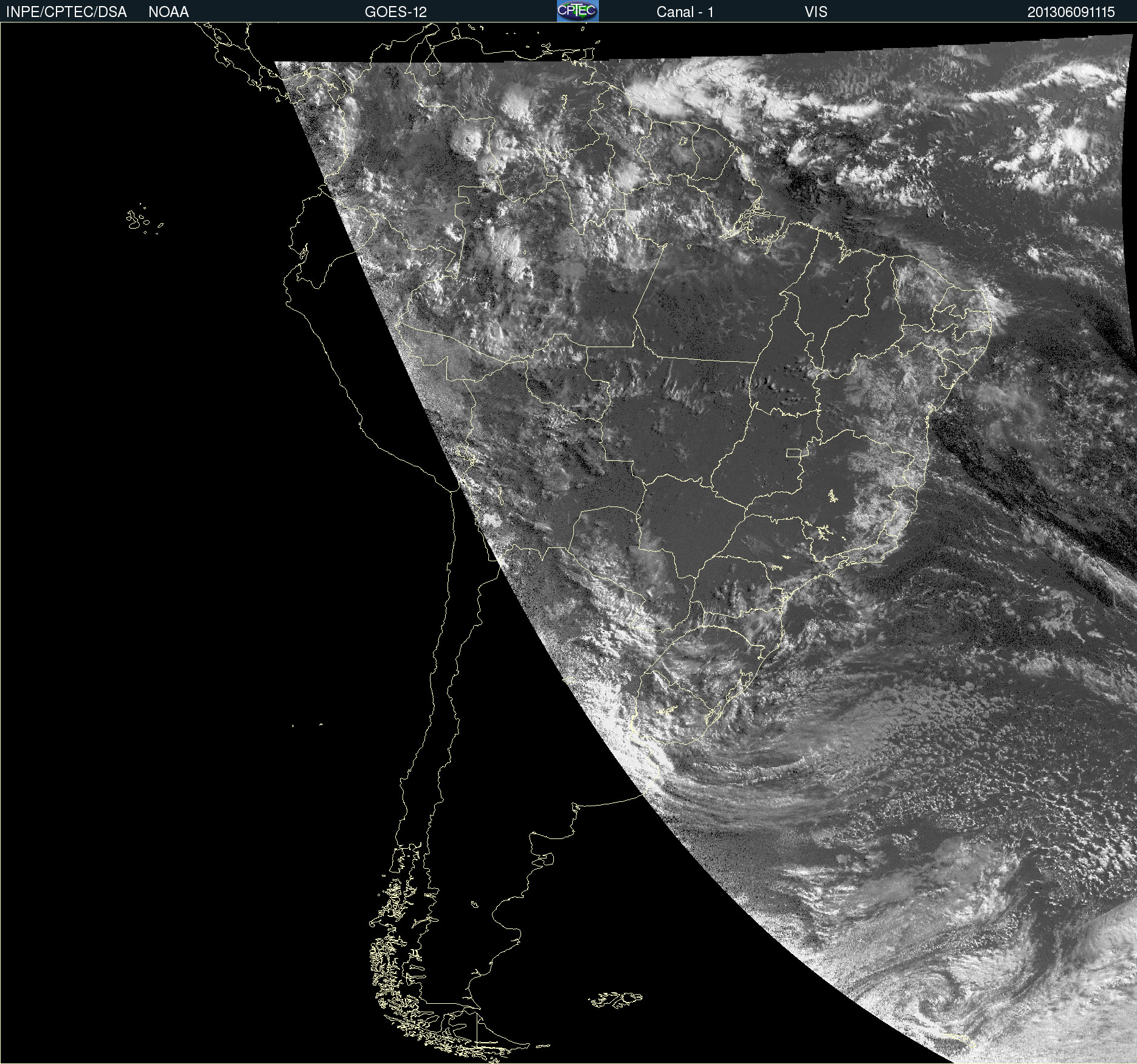The width and height of the screenshot is (1137, 1064).
Task: Click the 'Canal - 1' header text
Action: [685, 12]
